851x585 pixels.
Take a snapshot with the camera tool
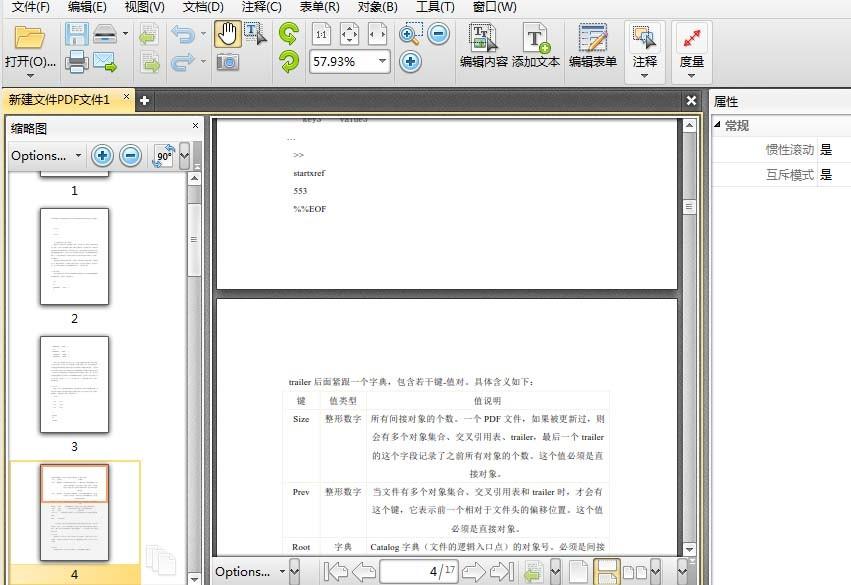tap(229, 61)
